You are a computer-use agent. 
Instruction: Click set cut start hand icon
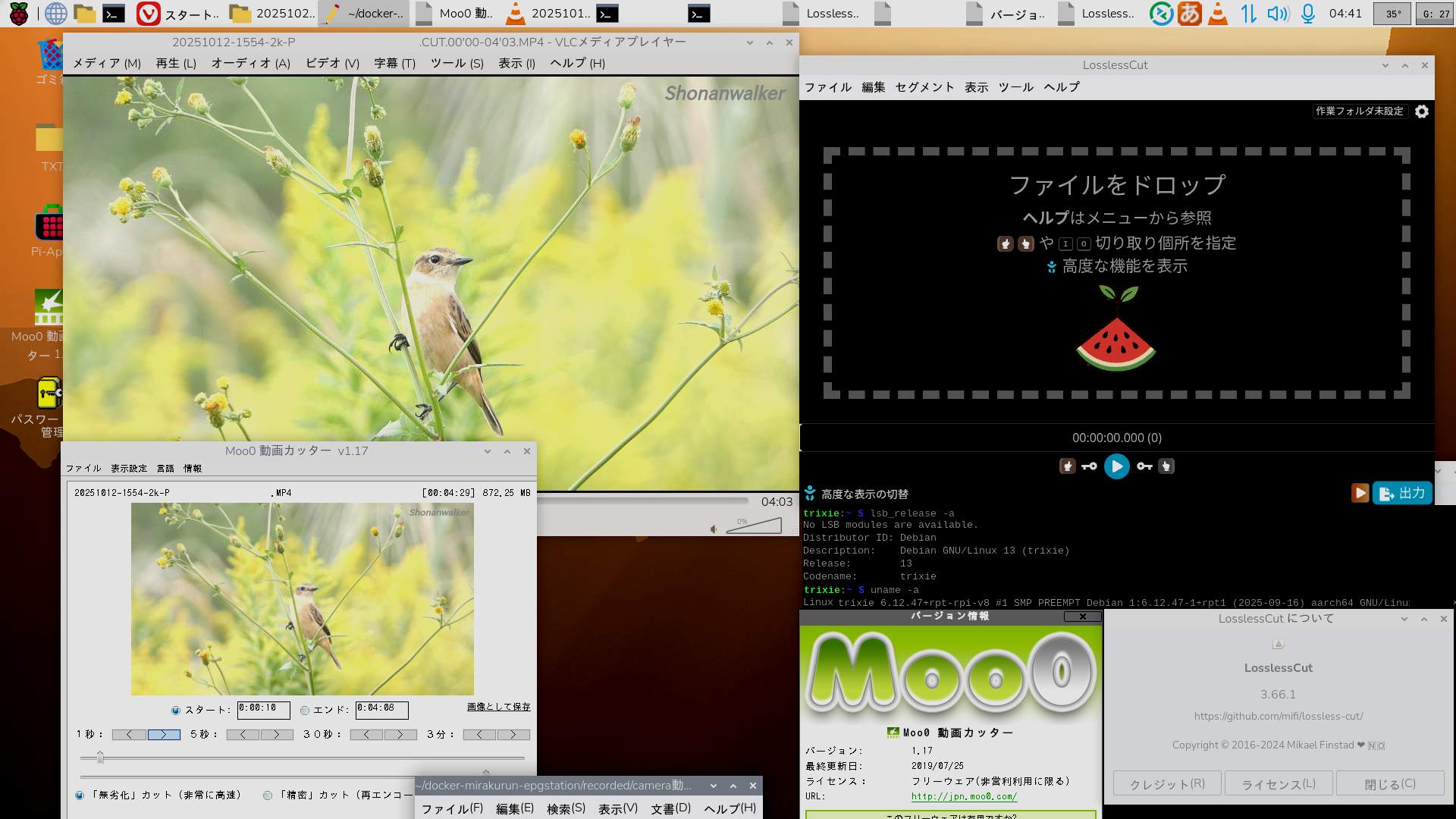point(1067,466)
